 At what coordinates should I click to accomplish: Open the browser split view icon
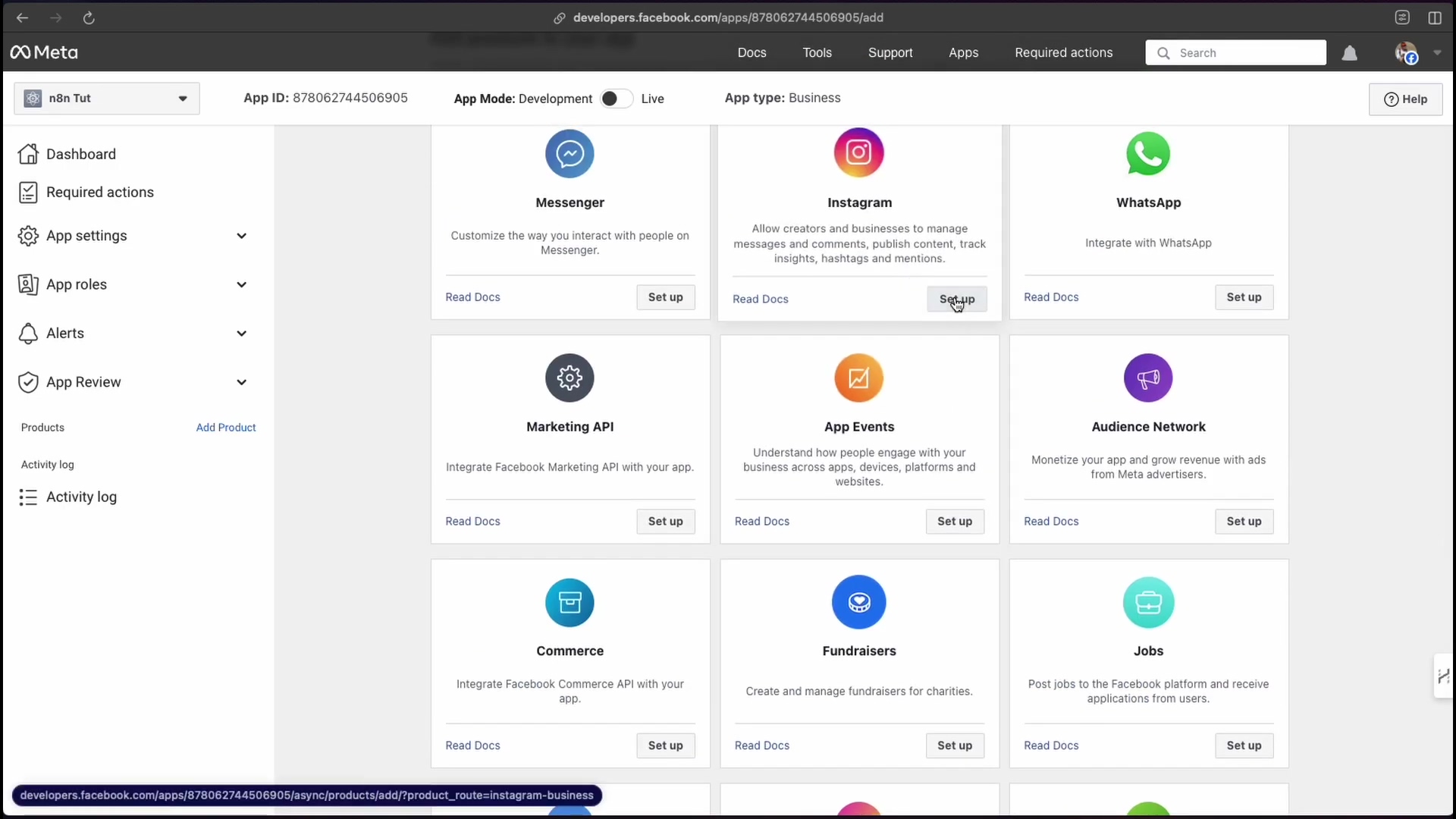tap(1435, 17)
